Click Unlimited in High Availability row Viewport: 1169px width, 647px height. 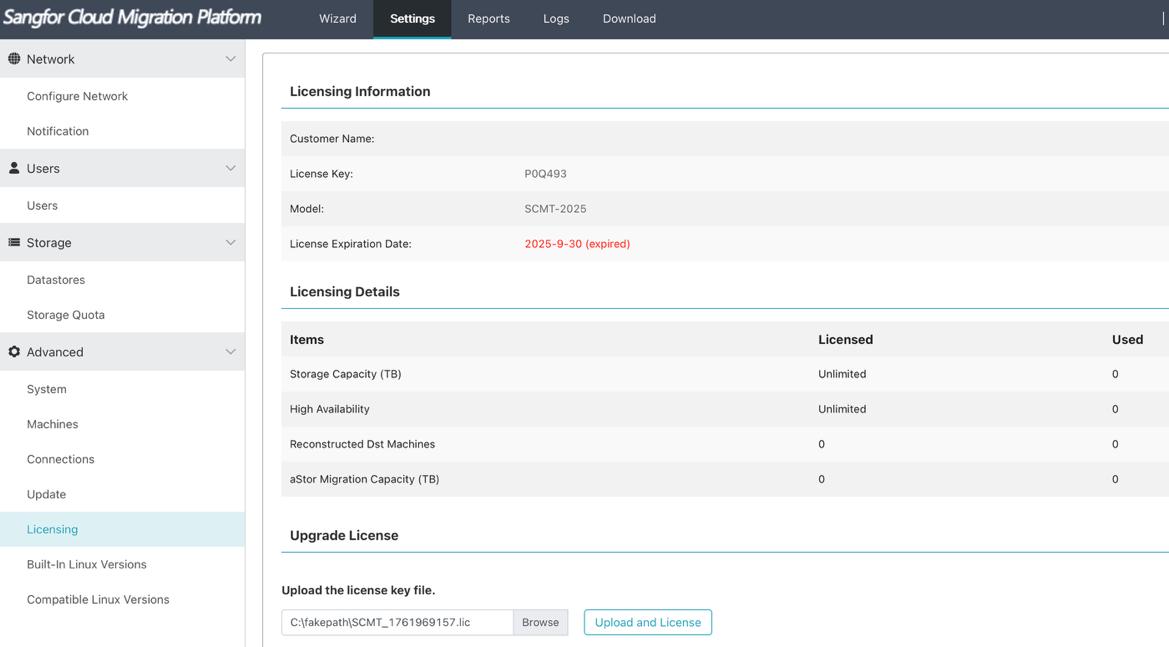[842, 409]
